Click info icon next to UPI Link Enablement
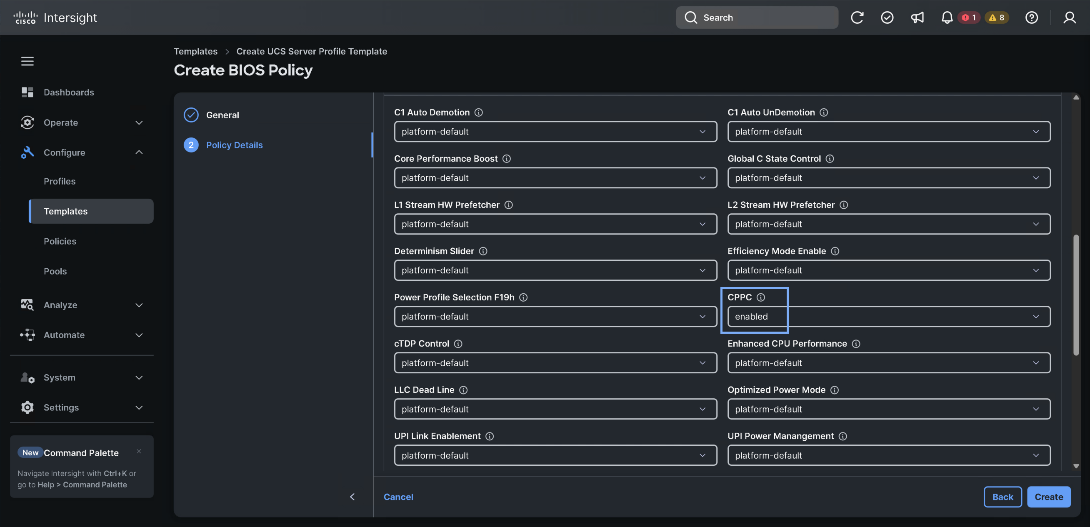 click(x=489, y=437)
